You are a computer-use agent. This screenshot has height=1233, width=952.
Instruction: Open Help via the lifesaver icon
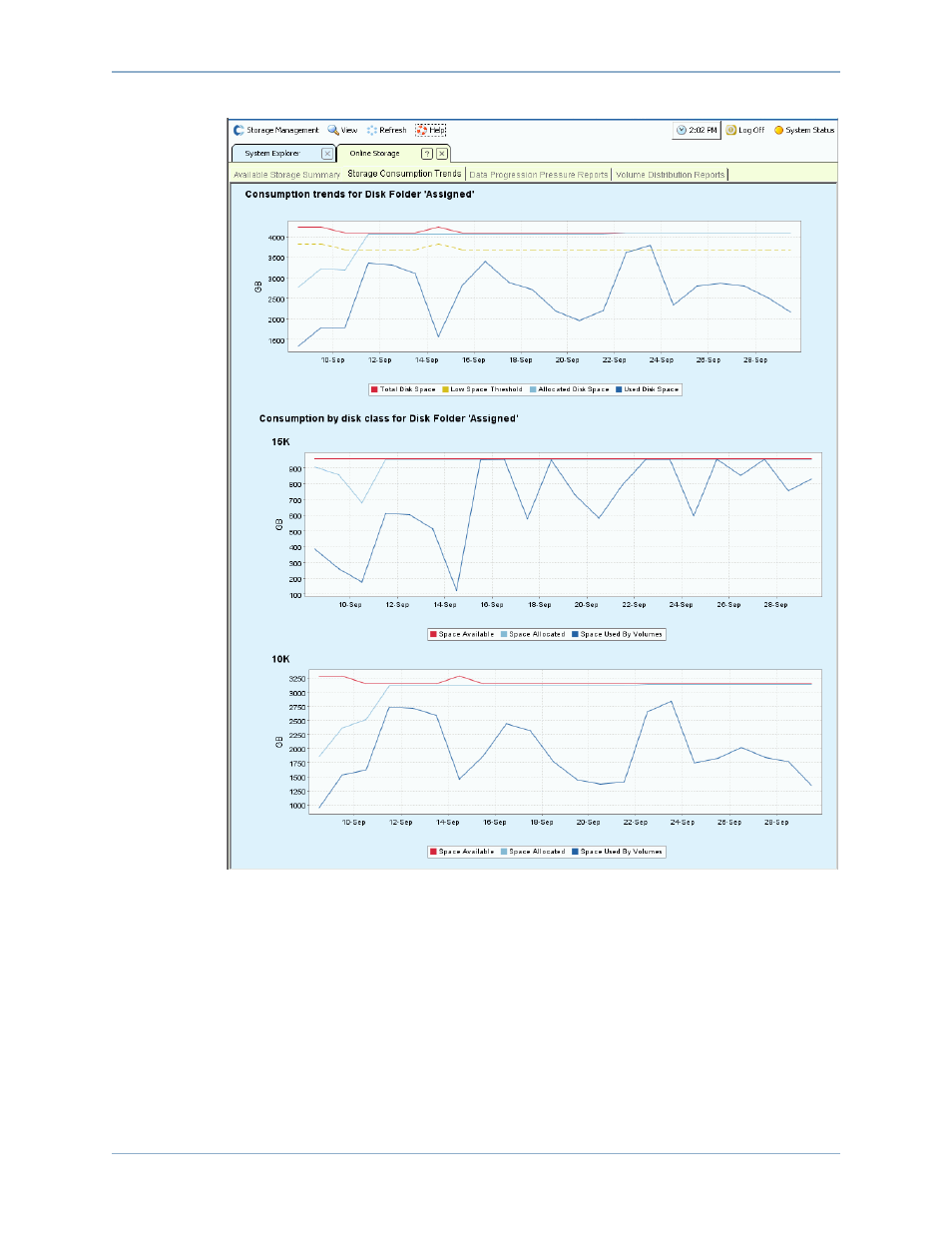(422, 130)
